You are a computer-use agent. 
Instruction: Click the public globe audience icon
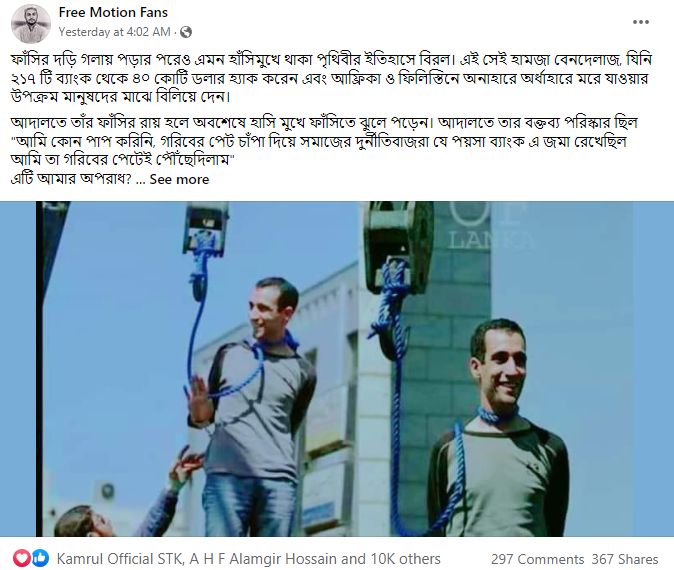coord(186,32)
